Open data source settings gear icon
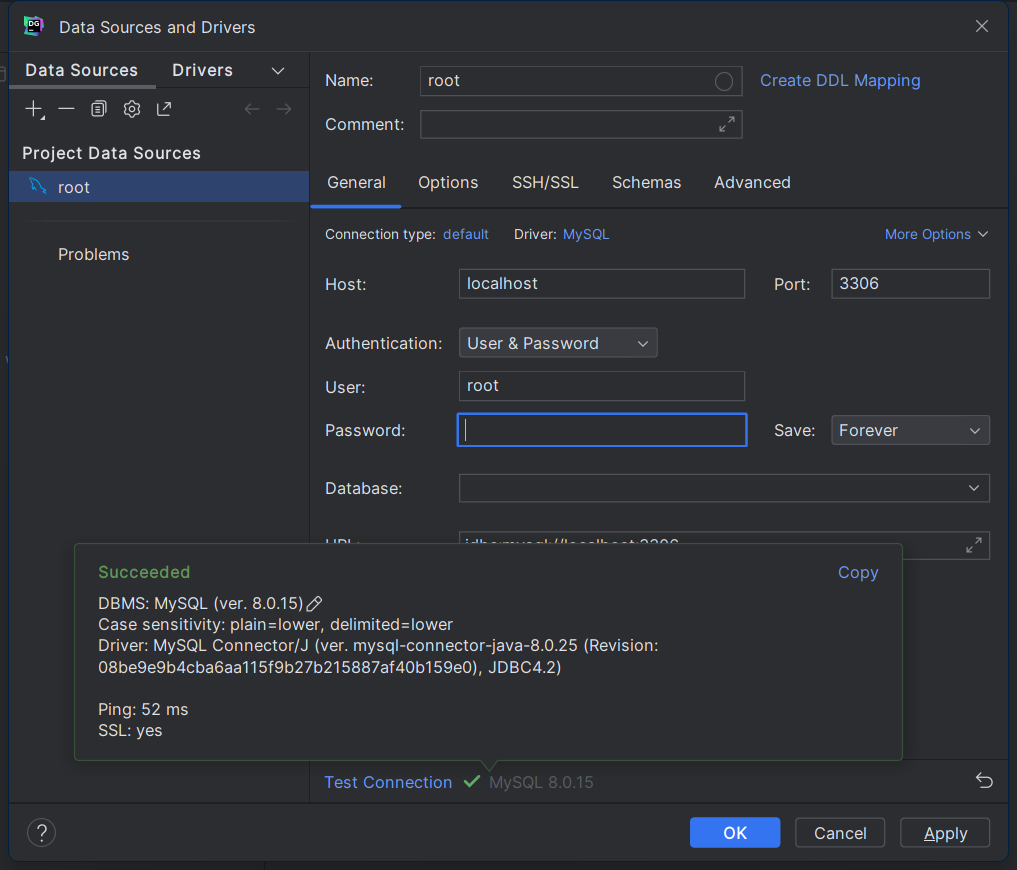1017x870 pixels. coord(132,109)
